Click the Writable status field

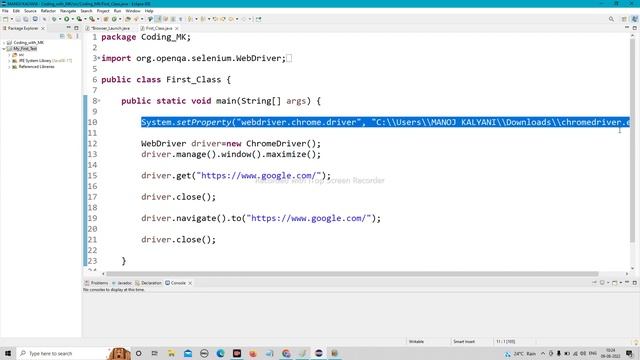(416, 342)
